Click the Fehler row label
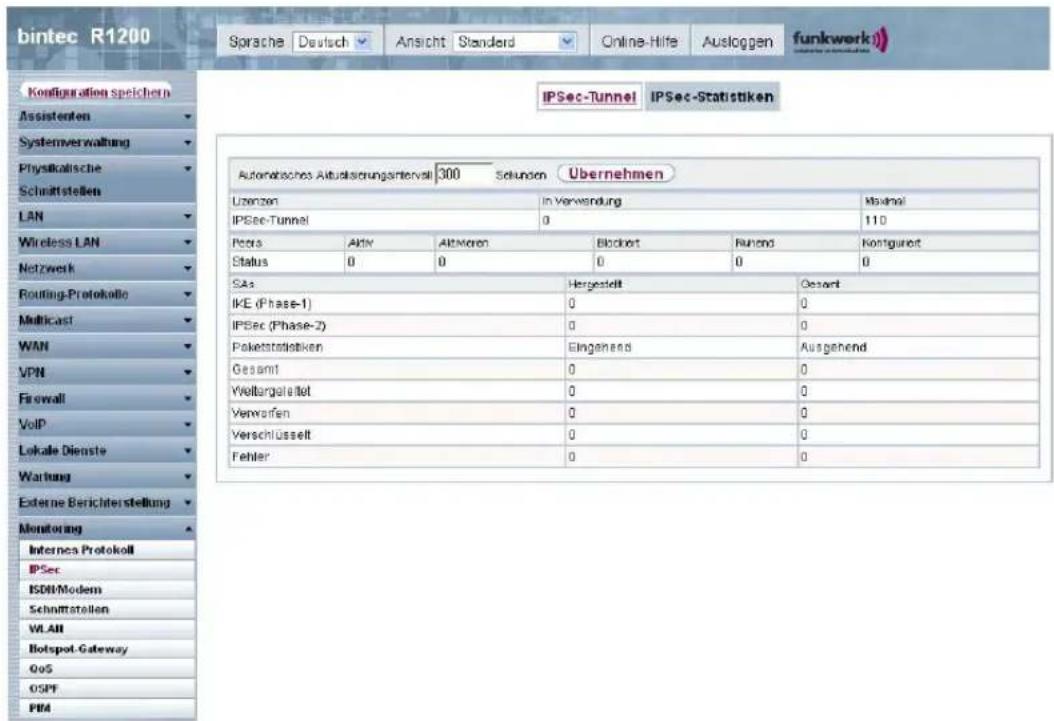Image resolution: width=1054 pixels, height=721 pixels. click(x=250, y=457)
